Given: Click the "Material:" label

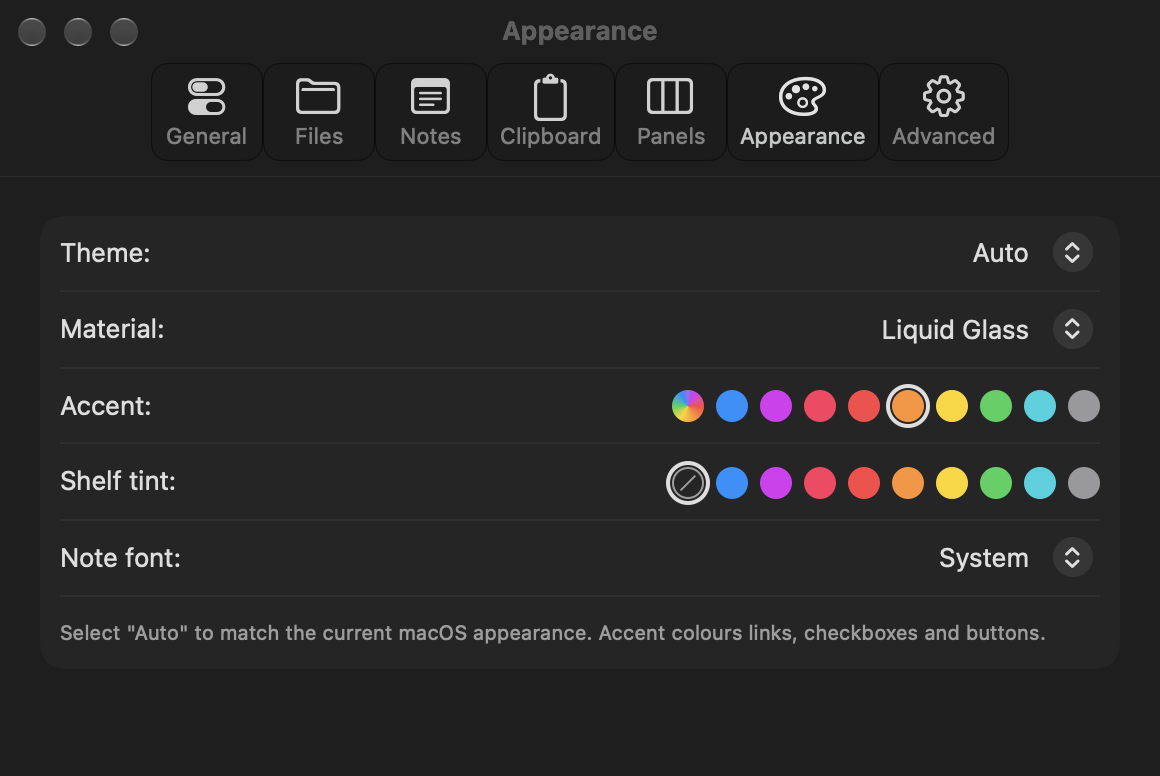Looking at the screenshot, I should (x=112, y=329).
